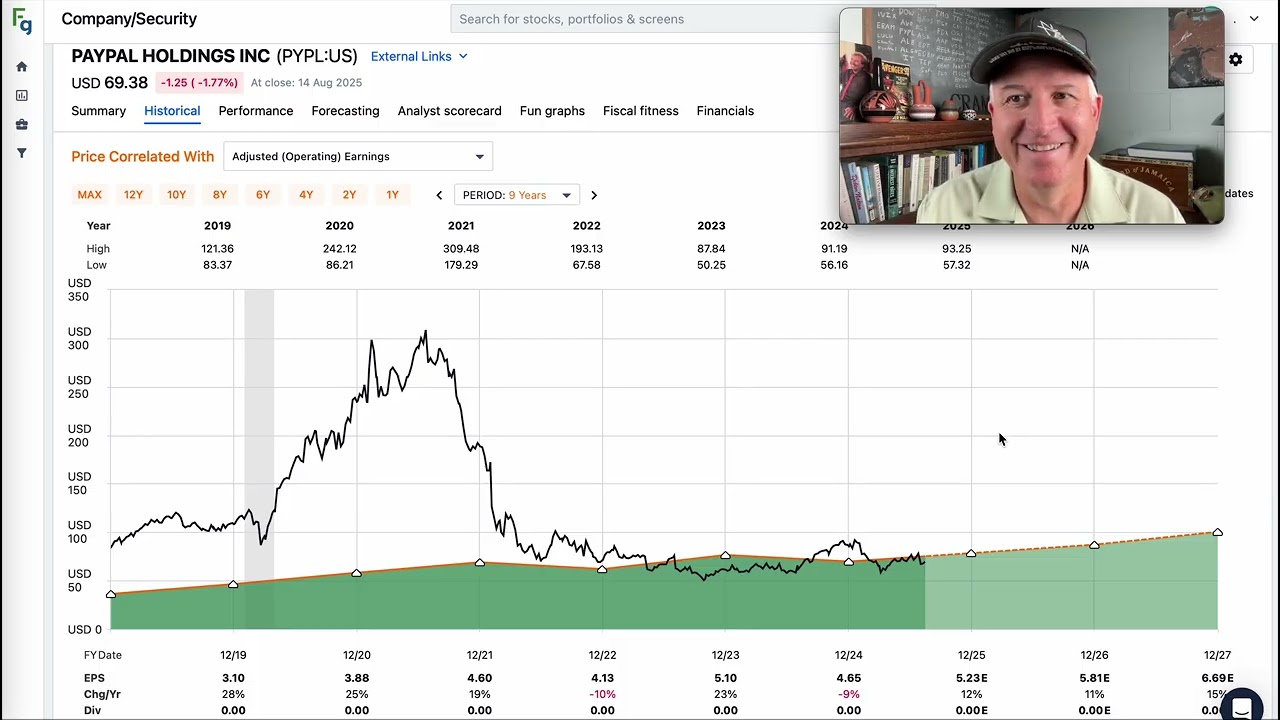Click the EPS value 3.10
Viewport: 1280px width, 720px height.
233,678
